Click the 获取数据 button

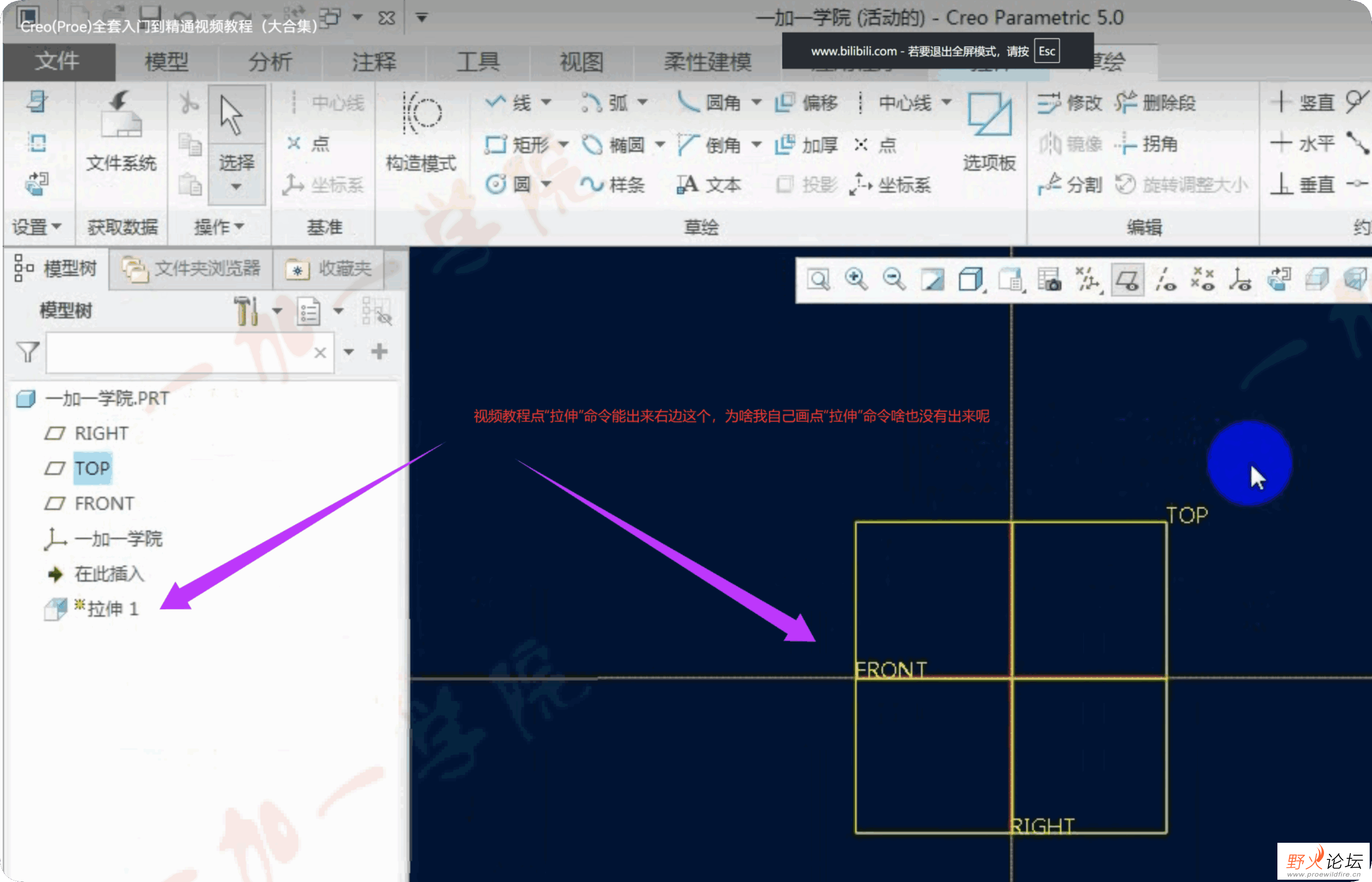coord(121,227)
